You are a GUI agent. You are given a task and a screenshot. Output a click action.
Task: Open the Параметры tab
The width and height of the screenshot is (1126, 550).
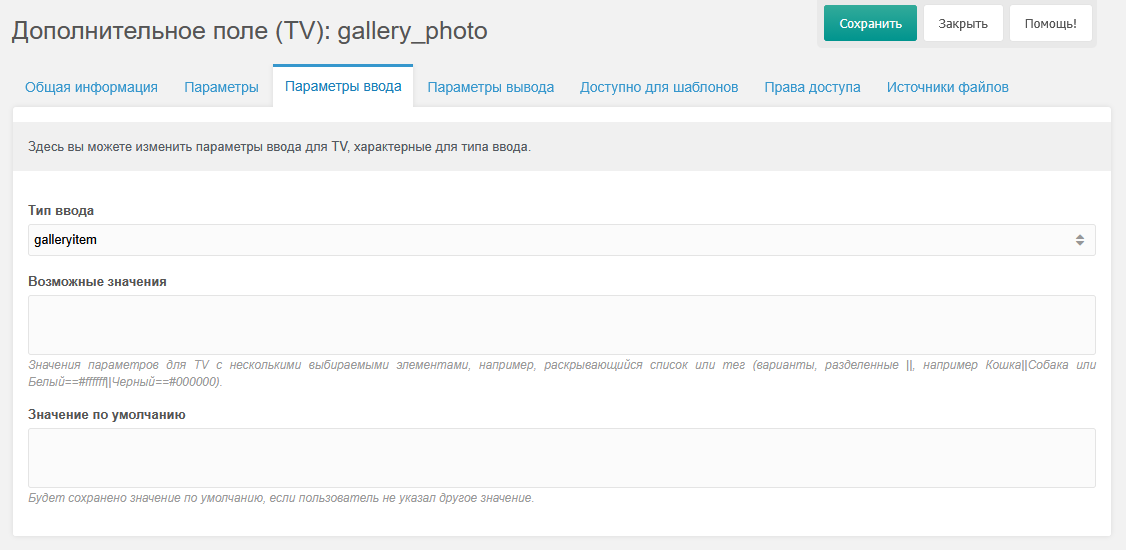[221, 88]
